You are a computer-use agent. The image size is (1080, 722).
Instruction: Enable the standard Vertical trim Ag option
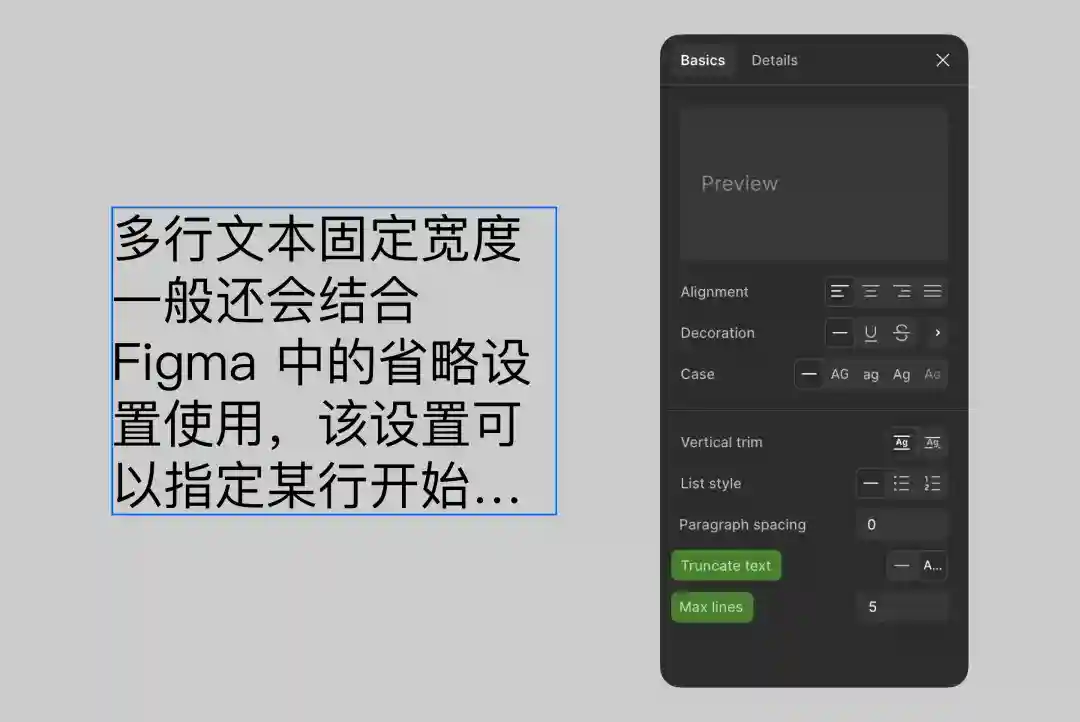click(x=902, y=442)
